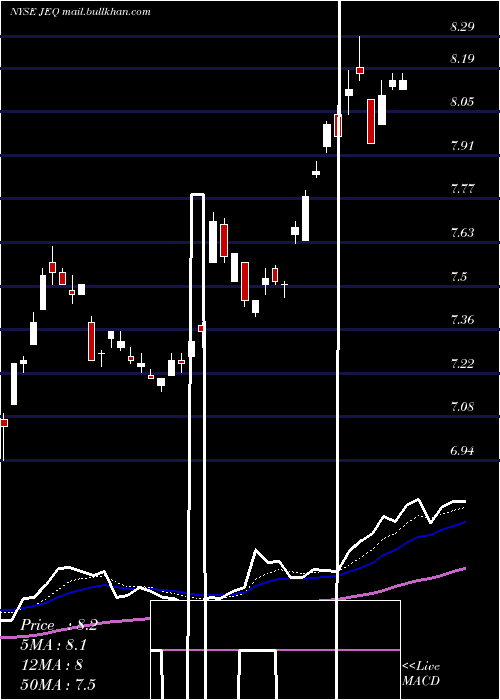Click the Price : 8.2 readout
Image resolution: width=500 pixels, height=700 pixels.
[x=58, y=625]
